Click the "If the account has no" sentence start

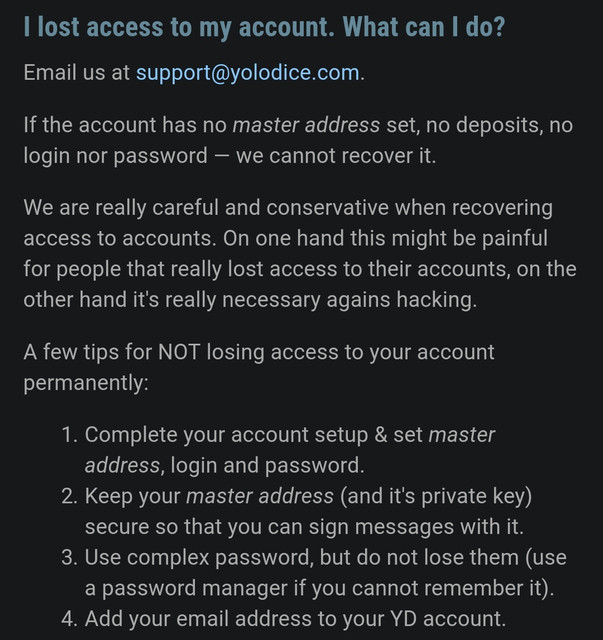pyautogui.click(x=125, y=126)
